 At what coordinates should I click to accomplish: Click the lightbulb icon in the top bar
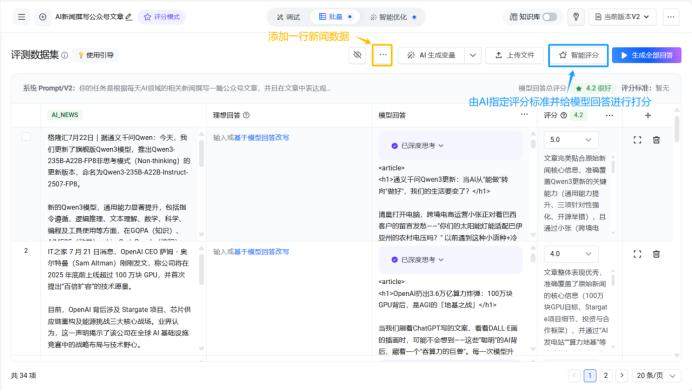(575, 17)
